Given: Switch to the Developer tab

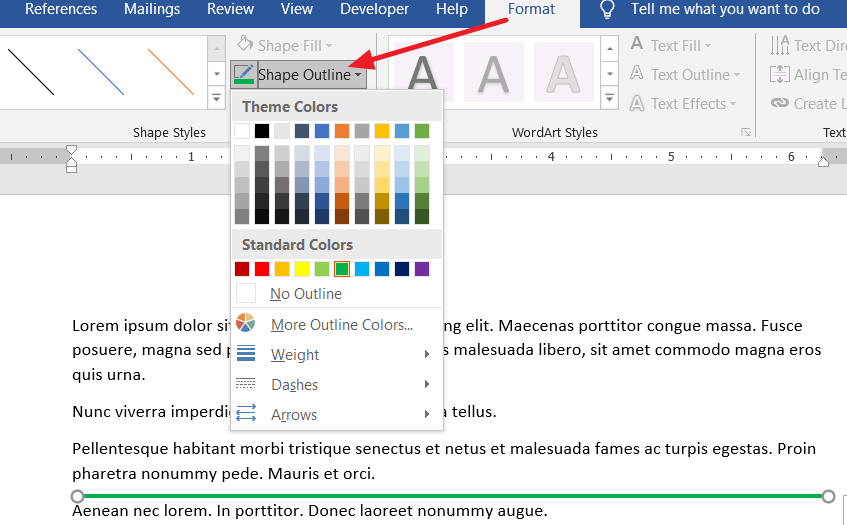Looking at the screenshot, I should (x=374, y=9).
